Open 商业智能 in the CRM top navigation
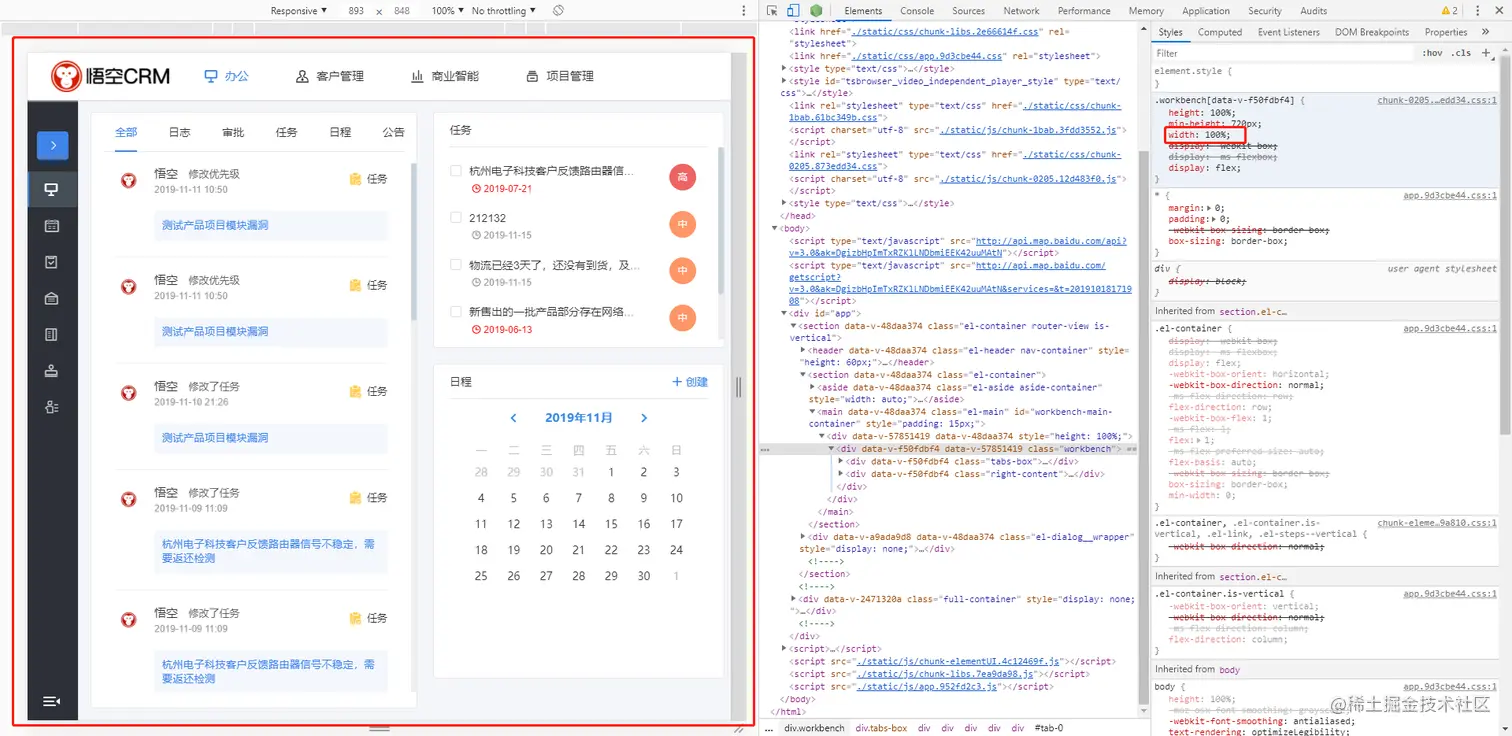The width and height of the screenshot is (1512, 736). [x=445, y=76]
